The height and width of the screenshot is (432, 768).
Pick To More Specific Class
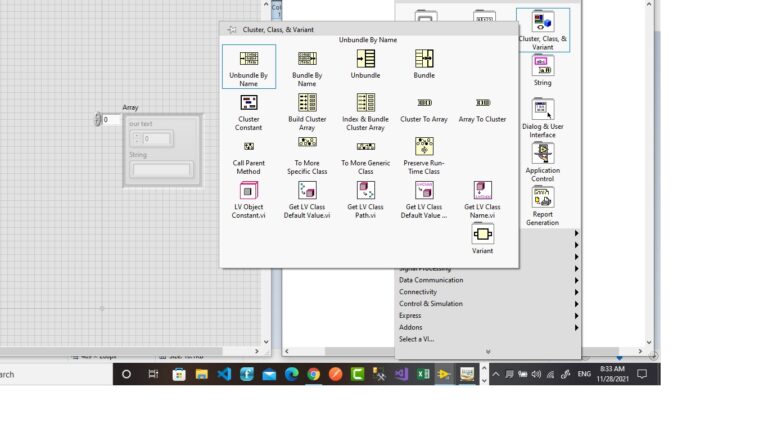pyautogui.click(x=307, y=156)
